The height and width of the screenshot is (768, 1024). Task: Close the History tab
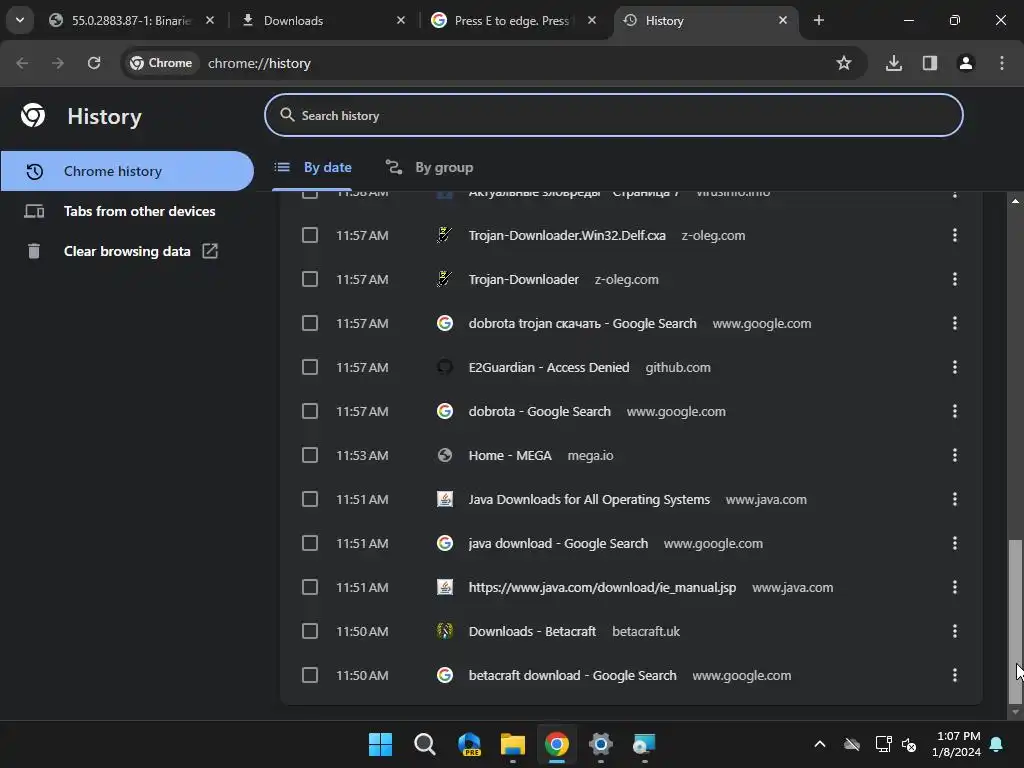point(783,20)
